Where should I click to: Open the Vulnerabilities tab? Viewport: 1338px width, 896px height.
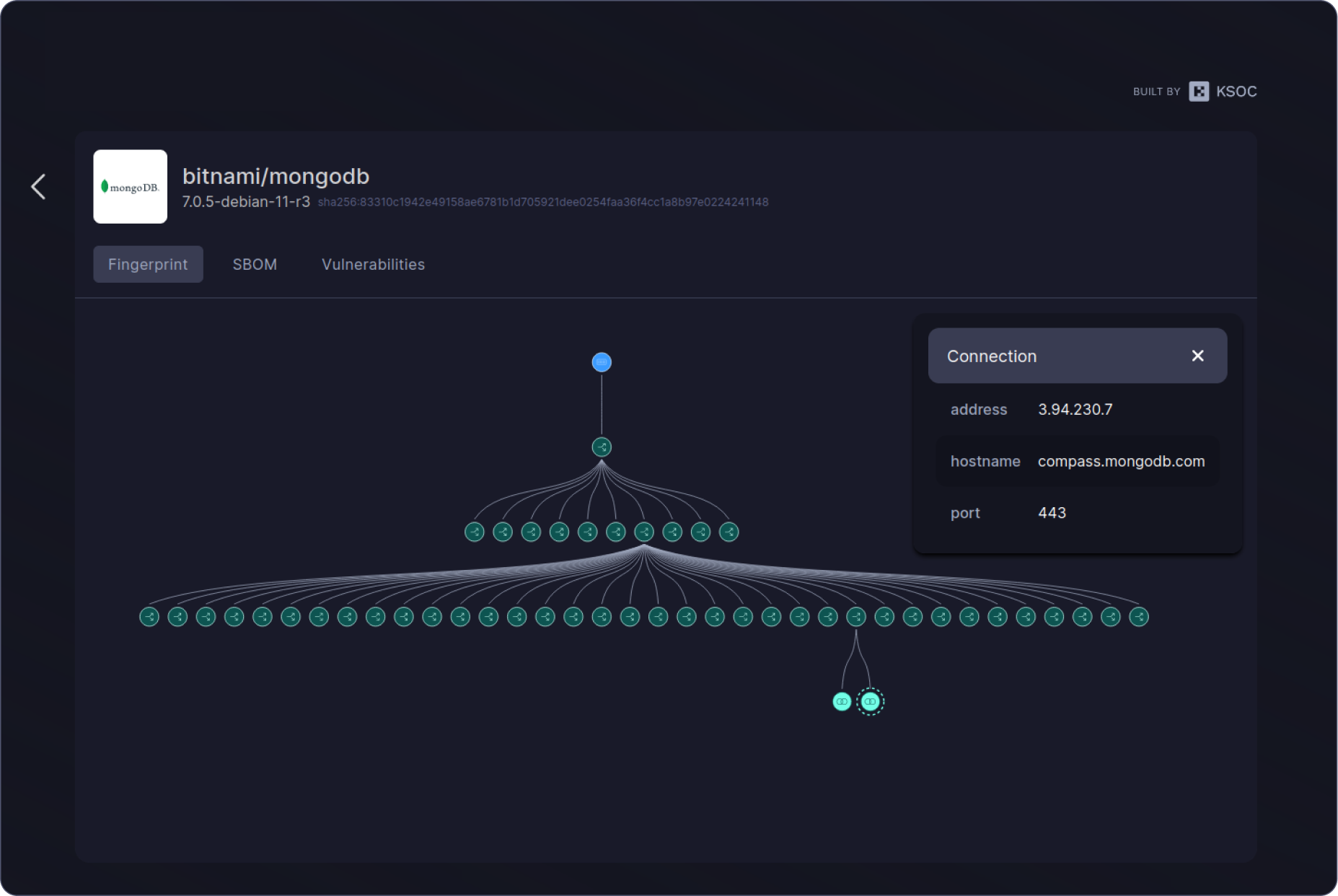(373, 264)
